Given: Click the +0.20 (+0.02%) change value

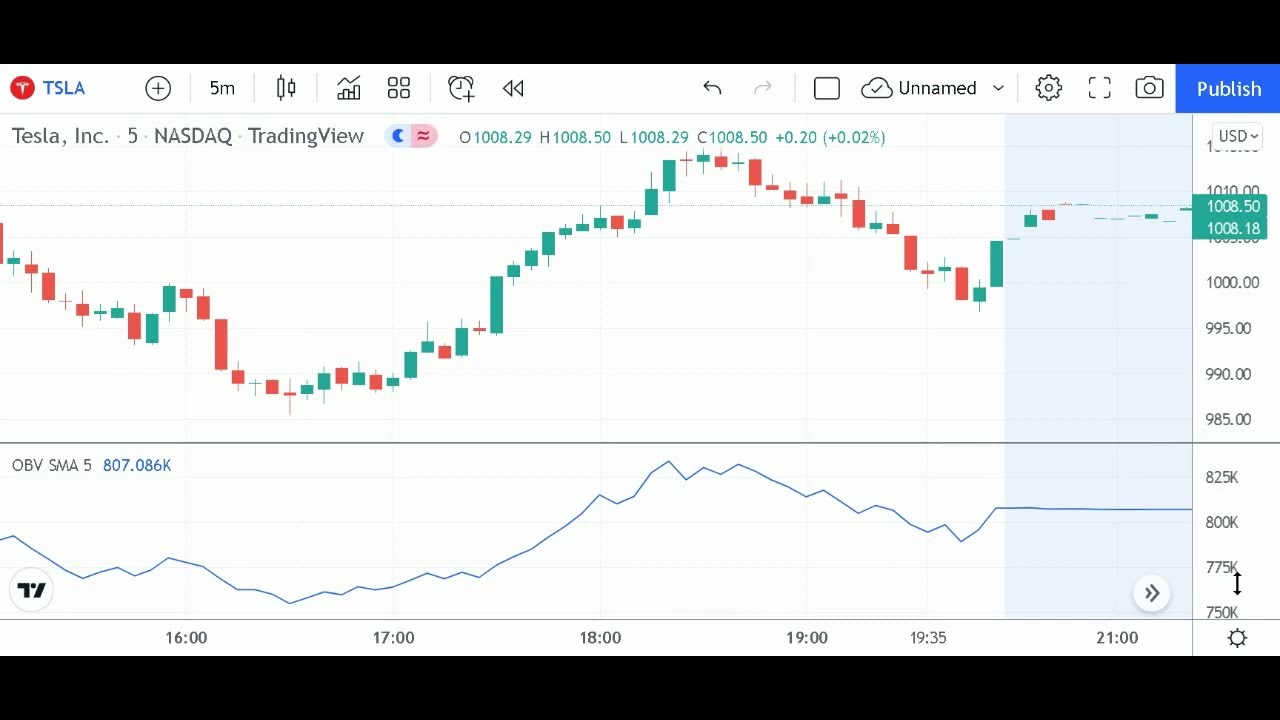Looking at the screenshot, I should [830, 137].
